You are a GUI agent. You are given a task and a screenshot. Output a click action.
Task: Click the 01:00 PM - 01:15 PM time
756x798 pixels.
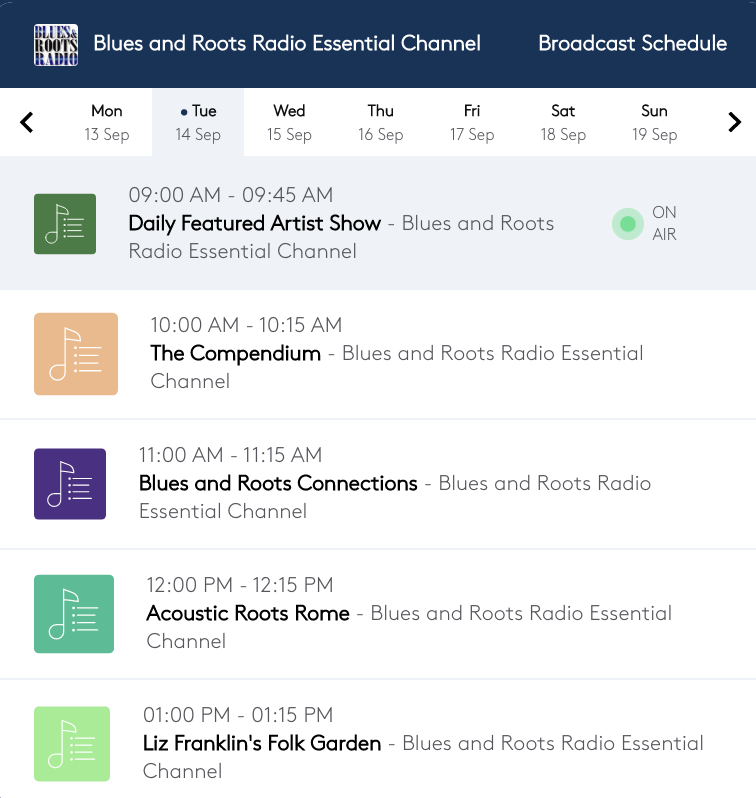click(238, 715)
